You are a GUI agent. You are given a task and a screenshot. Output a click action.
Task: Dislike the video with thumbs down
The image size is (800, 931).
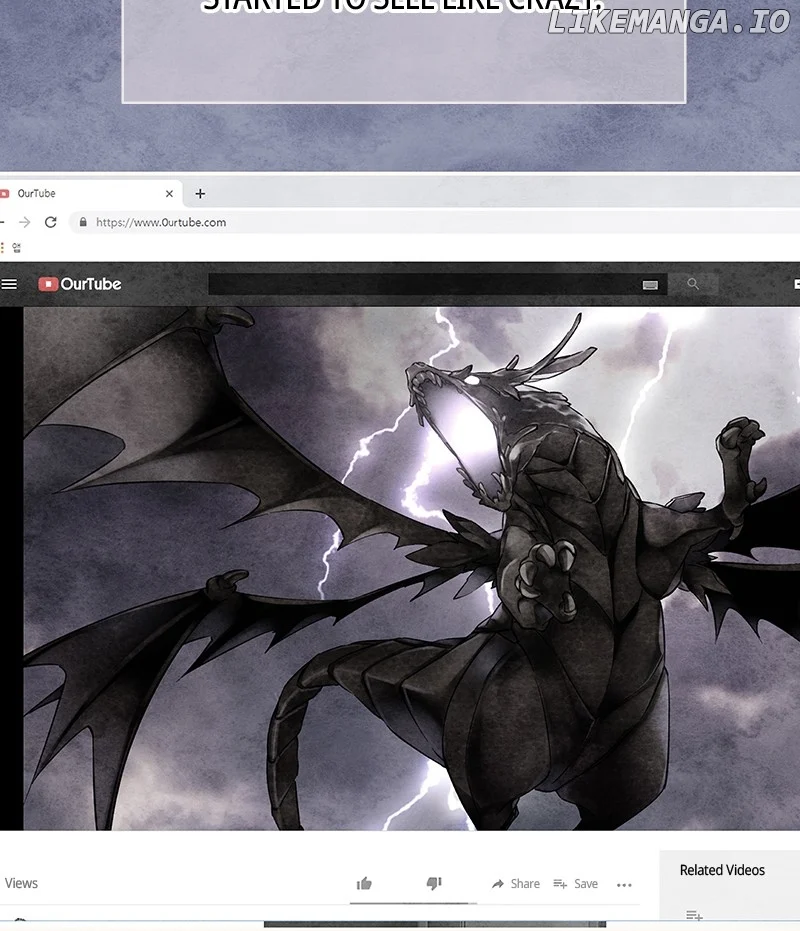click(x=434, y=883)
